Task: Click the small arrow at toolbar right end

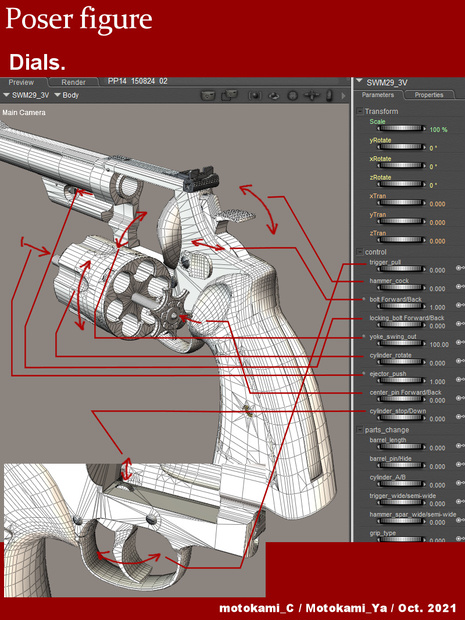Action: tap(343, 96)
